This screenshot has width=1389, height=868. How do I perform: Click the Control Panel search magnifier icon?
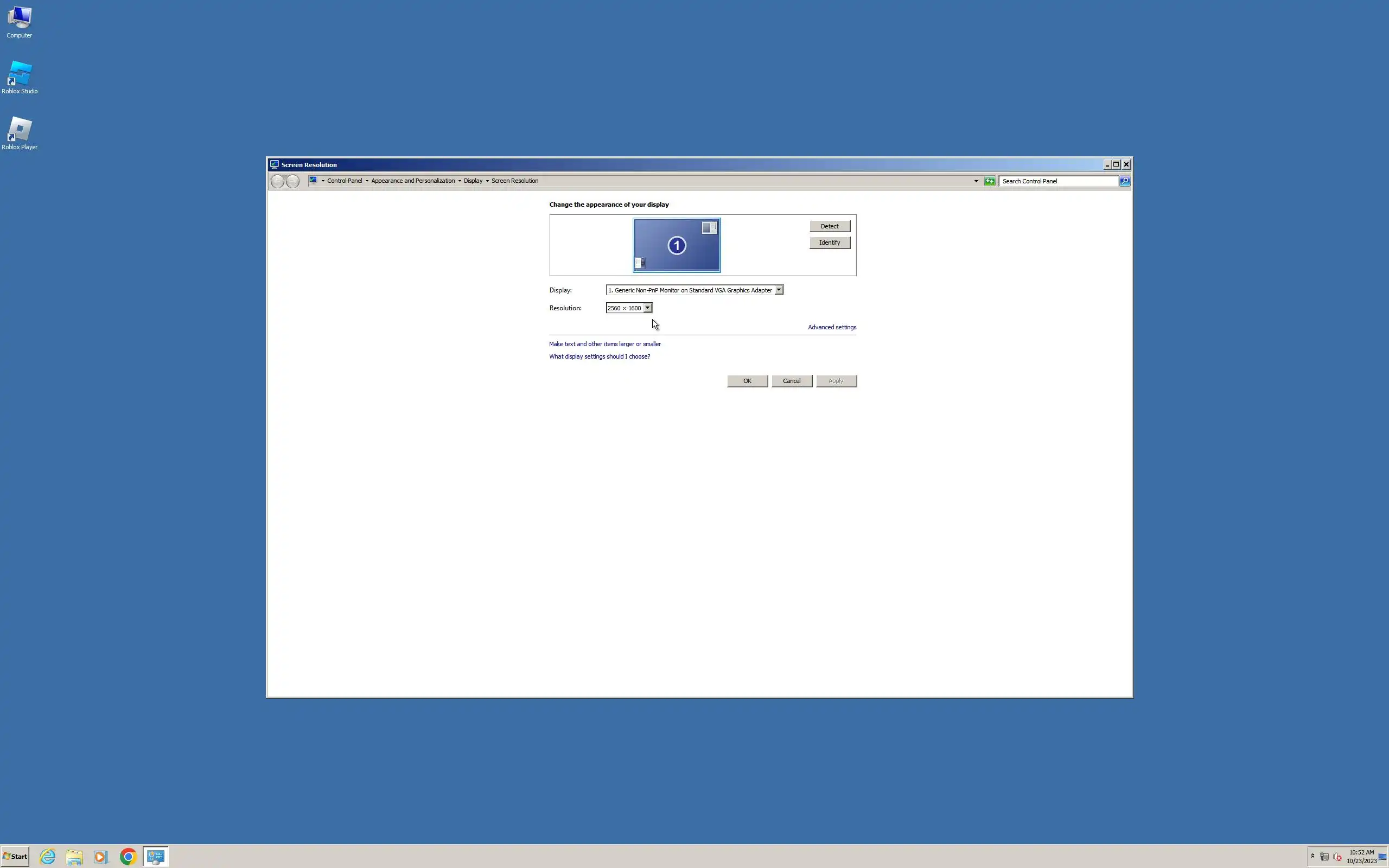(1124, 181)
